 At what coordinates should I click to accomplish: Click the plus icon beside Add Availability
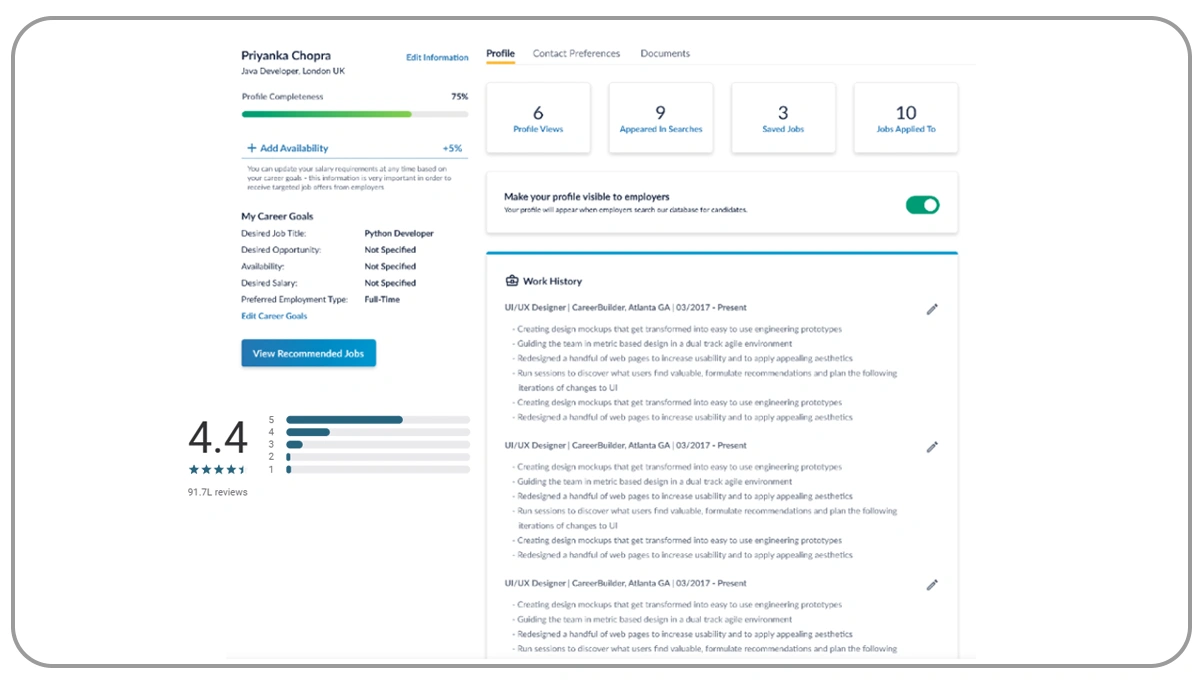tap(252, 148)
